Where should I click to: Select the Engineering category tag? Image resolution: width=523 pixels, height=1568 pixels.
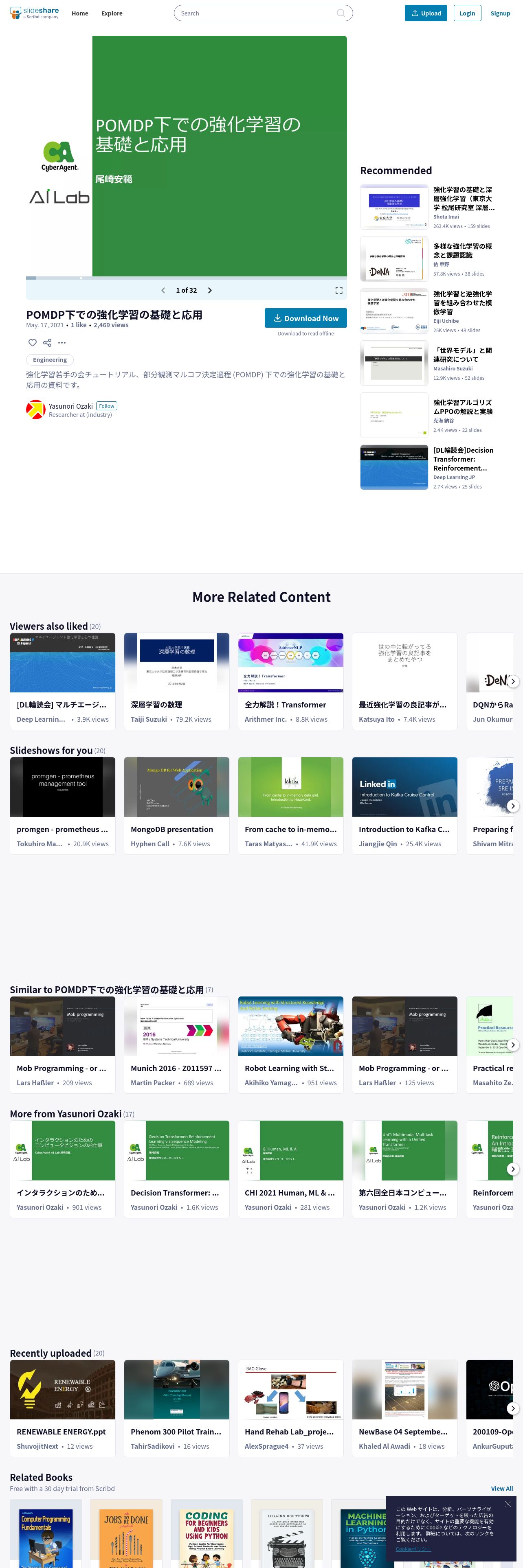tap(50, 360)
